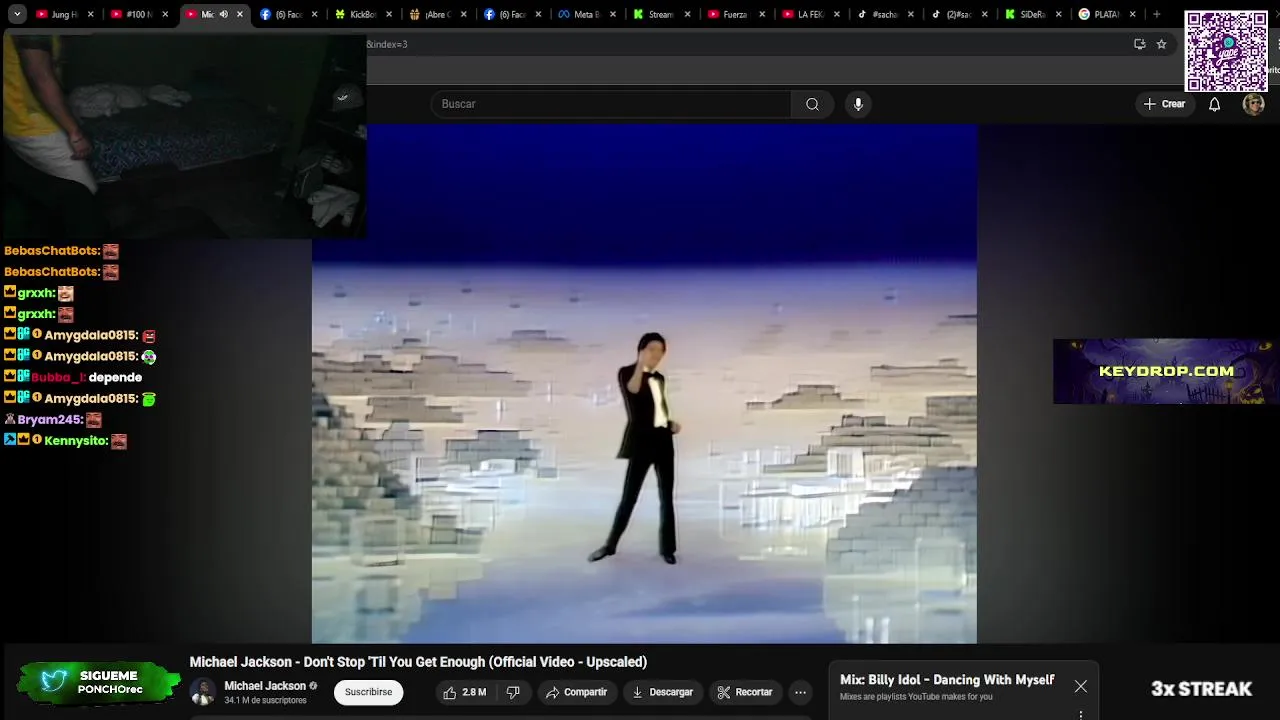
Task: Open Michael Jackson channel name link
Action: tap(265, 686)
